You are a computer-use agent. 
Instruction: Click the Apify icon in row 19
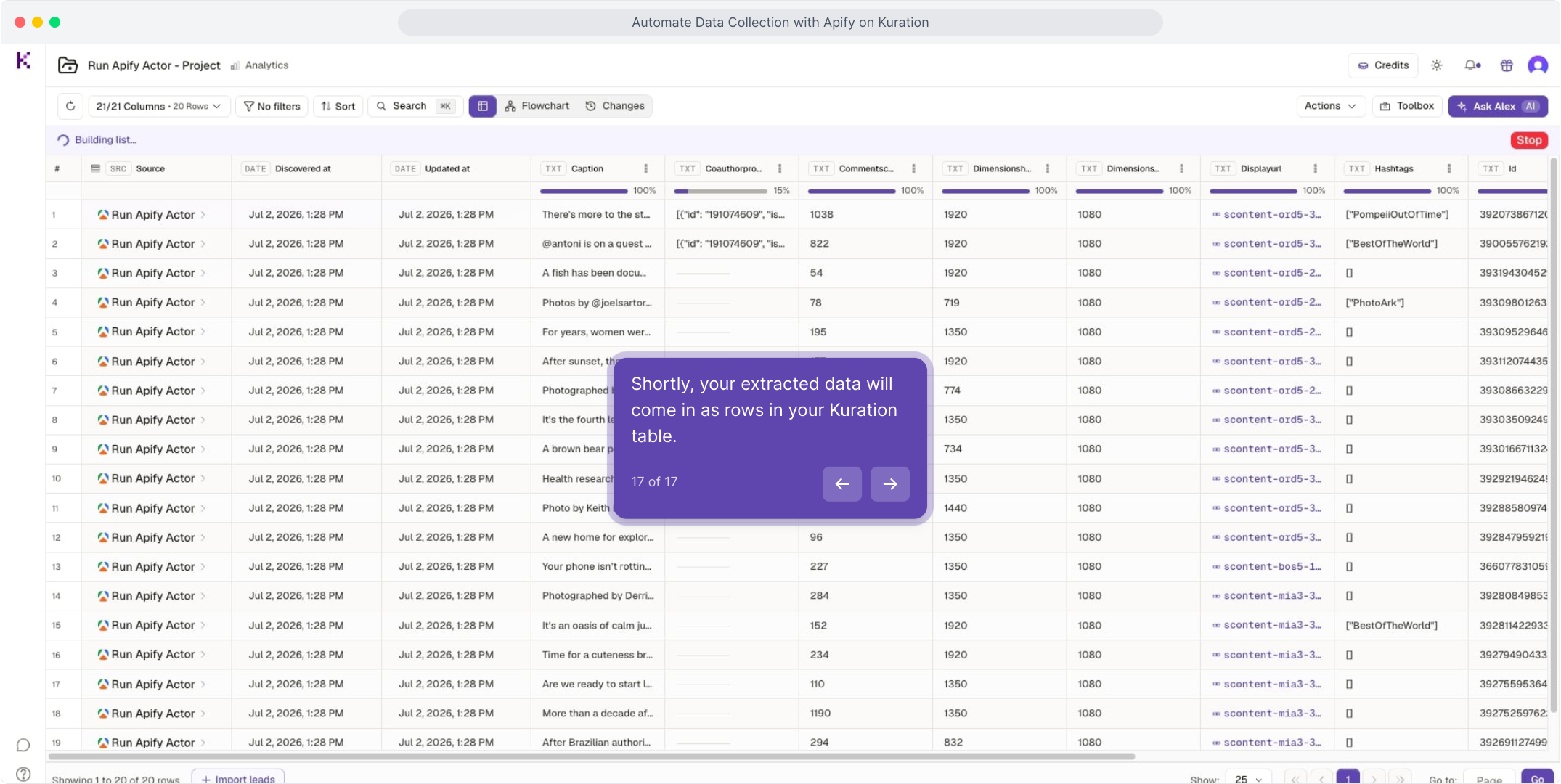pos(103,743)
